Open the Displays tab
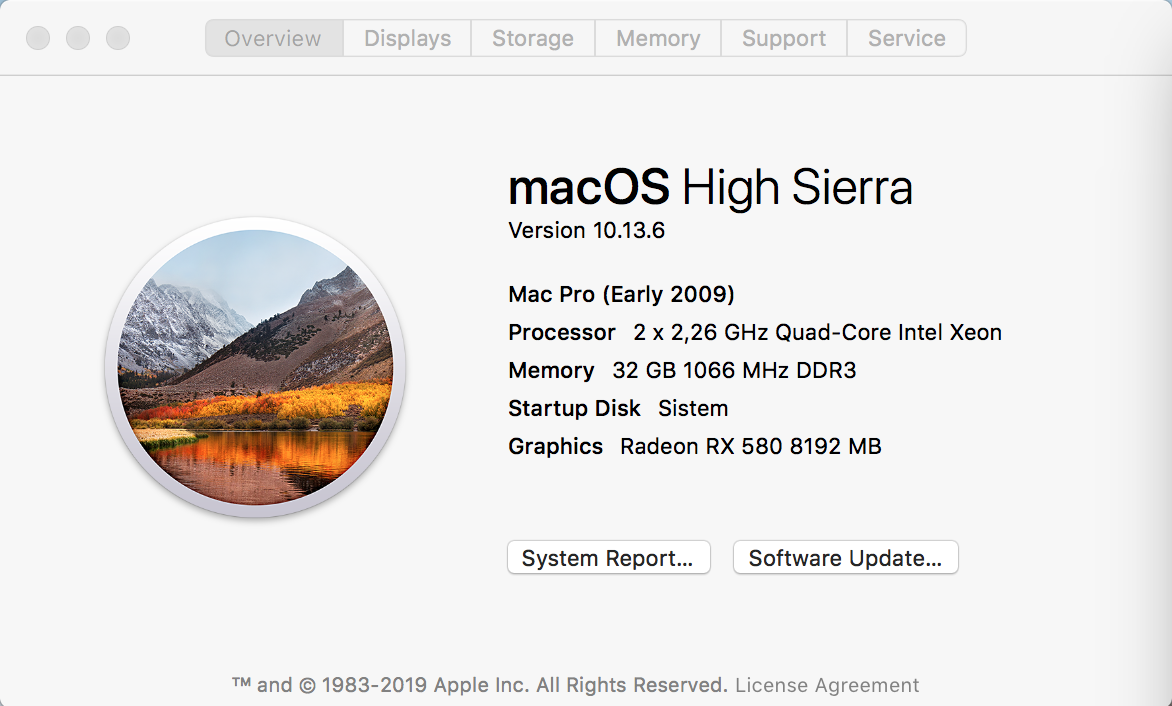Viewport: 1172px width, 706px height. click(x=407, y=38)
